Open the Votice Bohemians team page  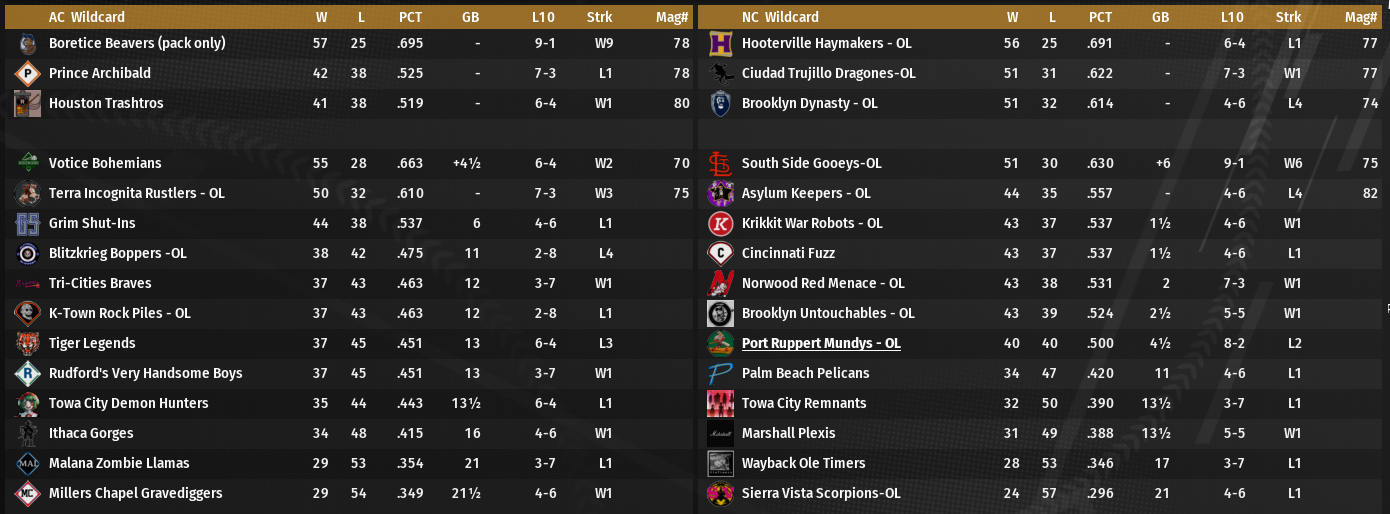point(105,164)
